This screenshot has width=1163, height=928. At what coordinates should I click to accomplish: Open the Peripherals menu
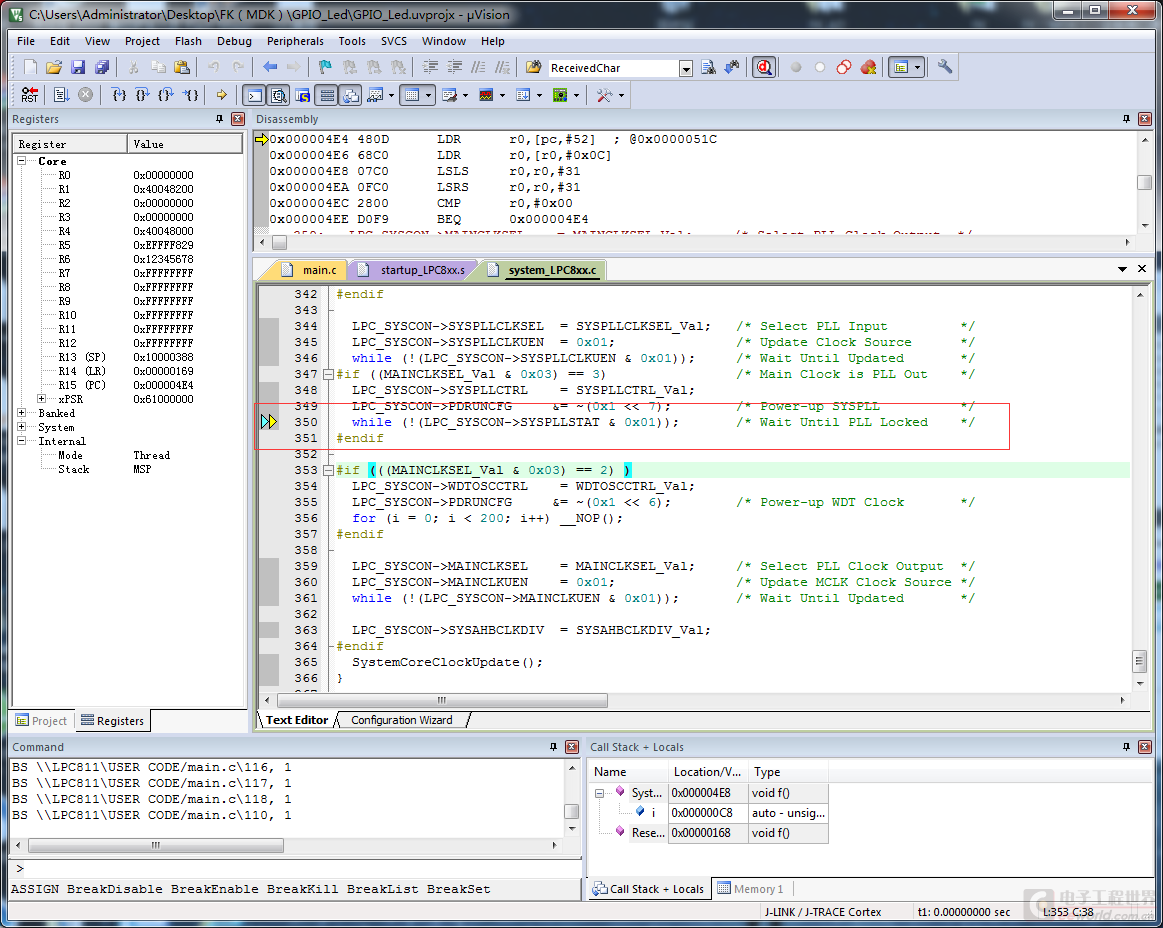coord(295,42)
